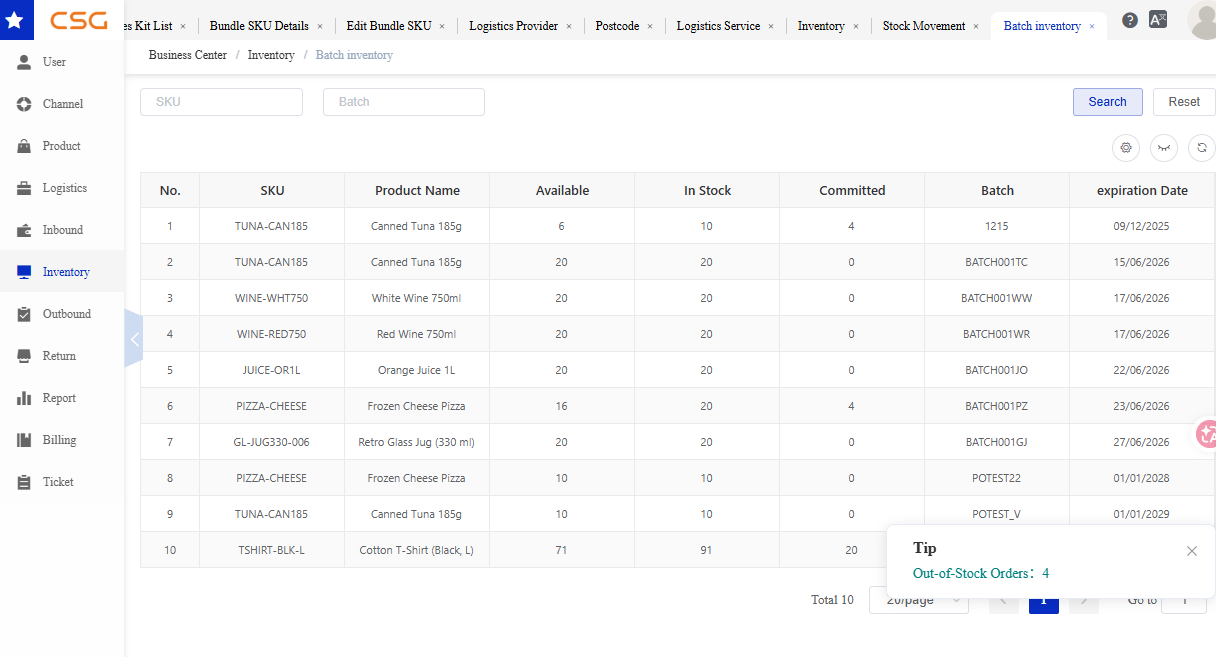Open the user avatar menu
Viewport: 1216px width, 657px height.
tap(1202, 21)
